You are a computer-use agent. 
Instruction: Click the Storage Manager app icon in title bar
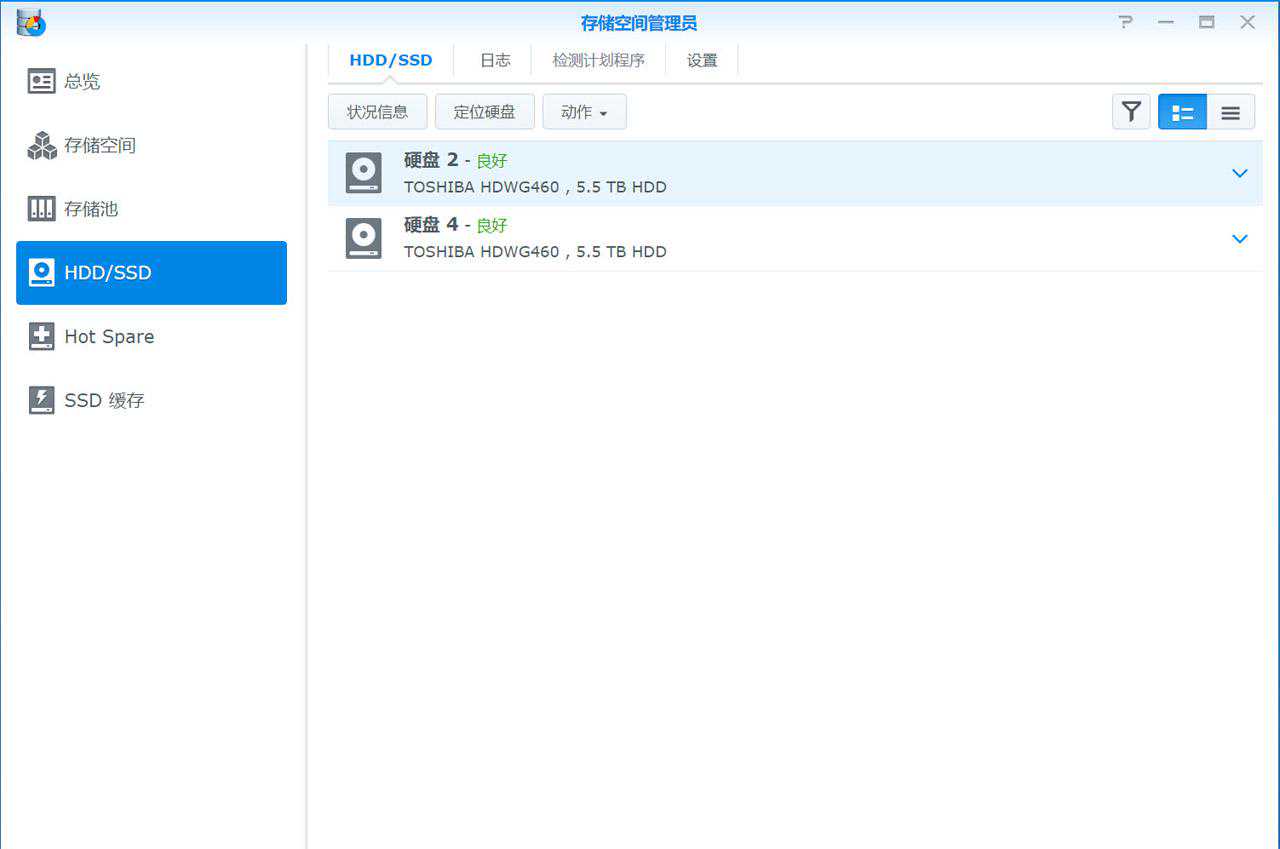tap(31, 22)
